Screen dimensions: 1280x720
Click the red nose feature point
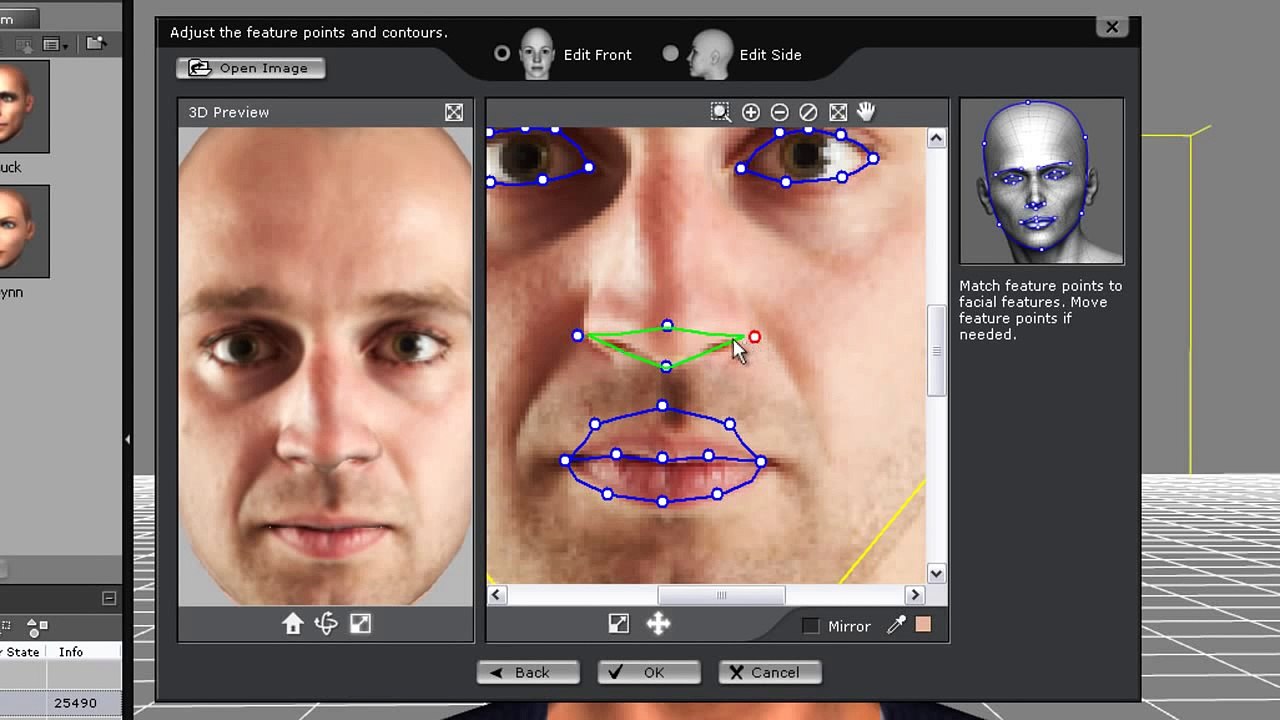click(x=754, y=337)
